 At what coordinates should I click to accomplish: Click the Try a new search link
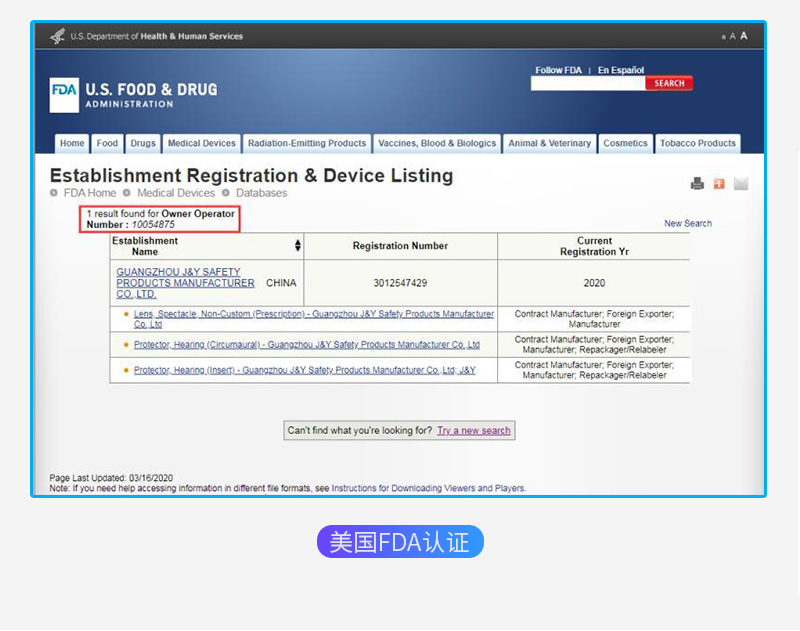pyautogui.click(x=474, y=431)
